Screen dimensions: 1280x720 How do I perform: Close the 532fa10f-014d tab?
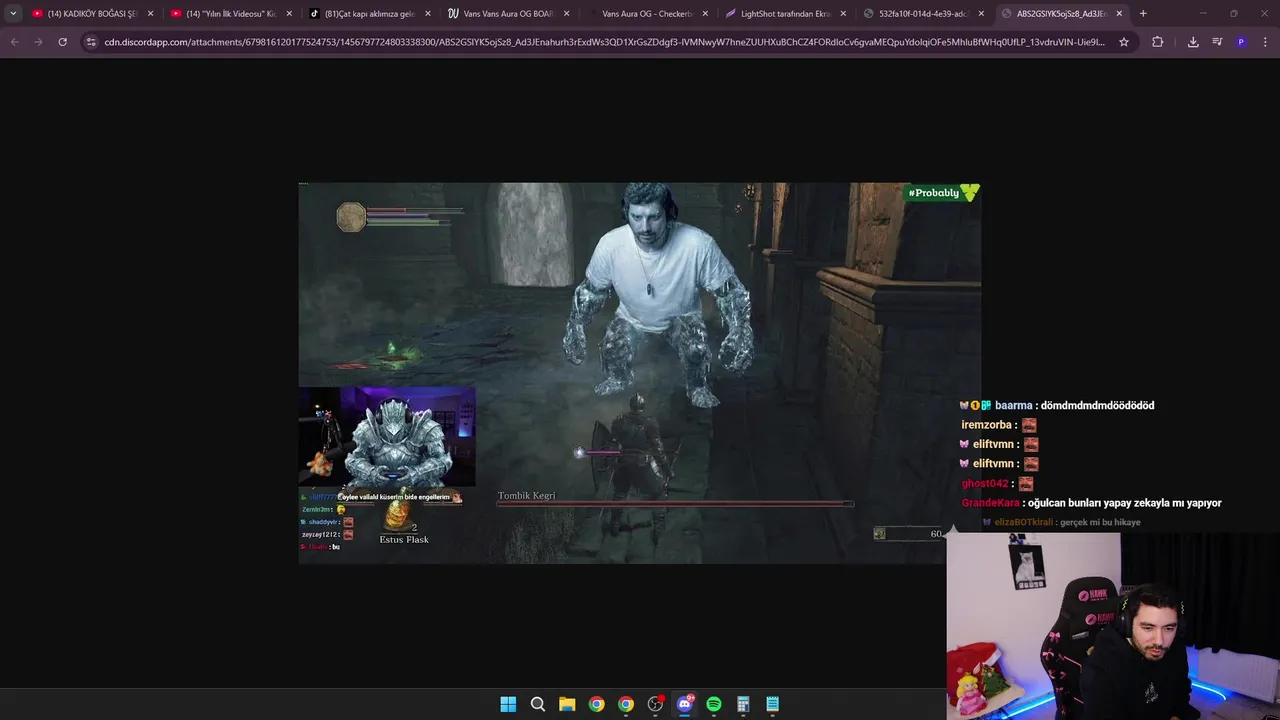(x=981, y=14)
